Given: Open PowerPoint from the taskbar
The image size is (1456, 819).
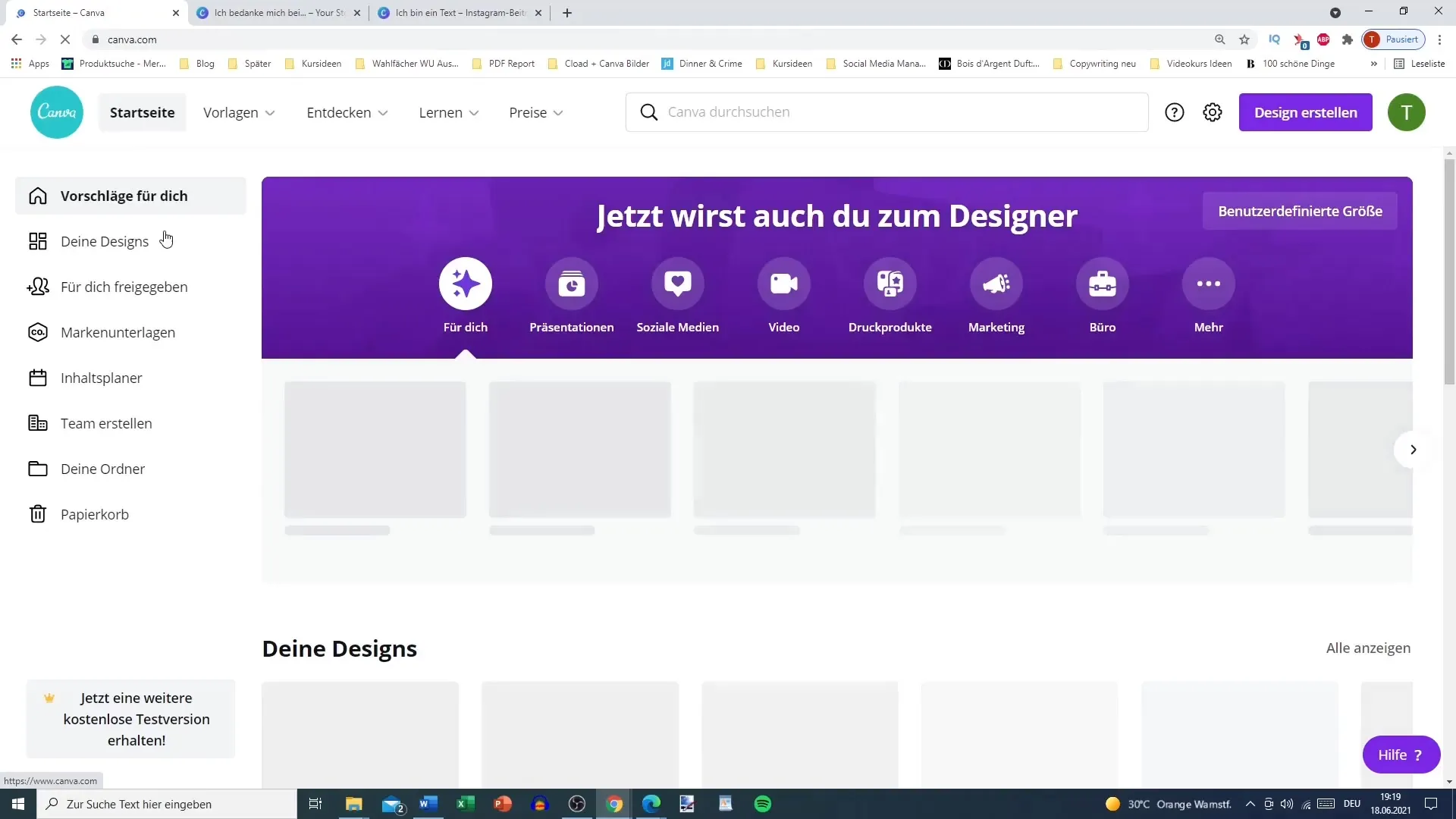Looking at the screenshot, I should (x=503, y=804).
